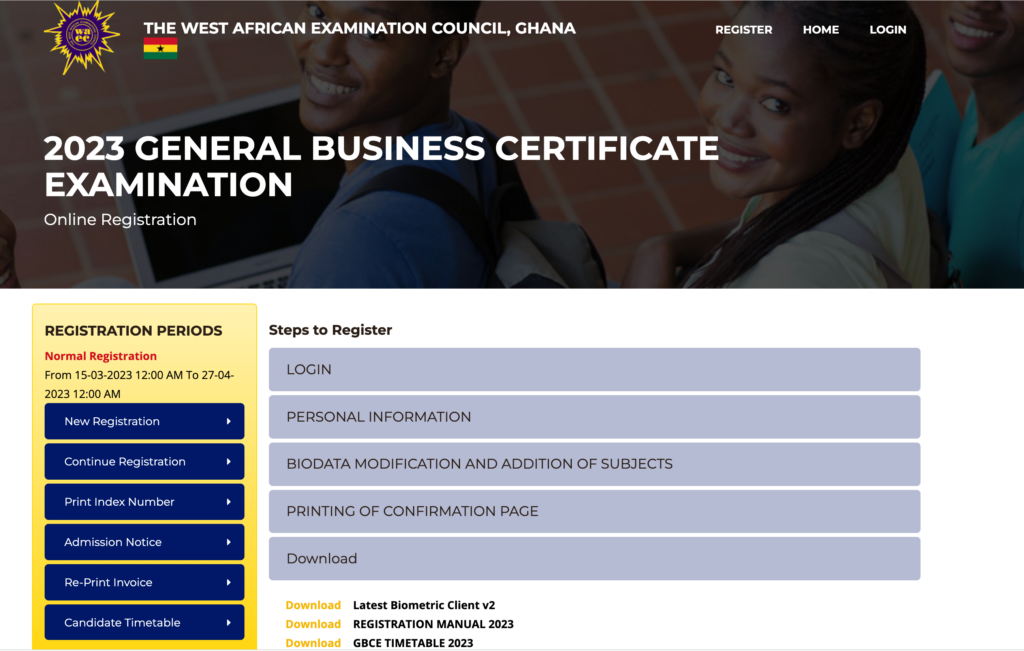This screenshot has width=1024, height=651.
Task: Click arrow on Re-Print Invoice button
Action: (x=229, y=582)
